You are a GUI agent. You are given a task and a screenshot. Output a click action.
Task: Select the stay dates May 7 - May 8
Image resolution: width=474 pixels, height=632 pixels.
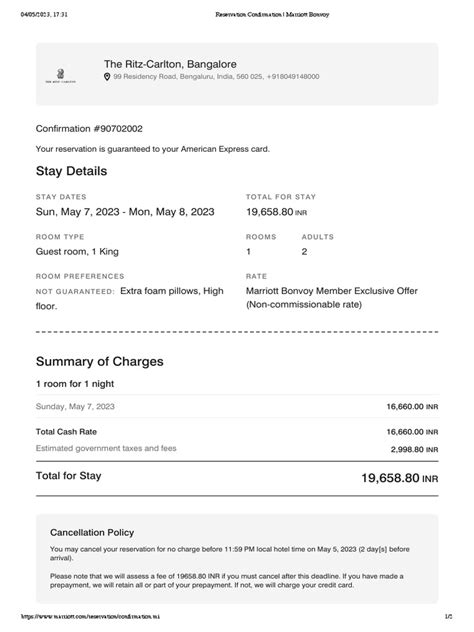pos(125,212)
